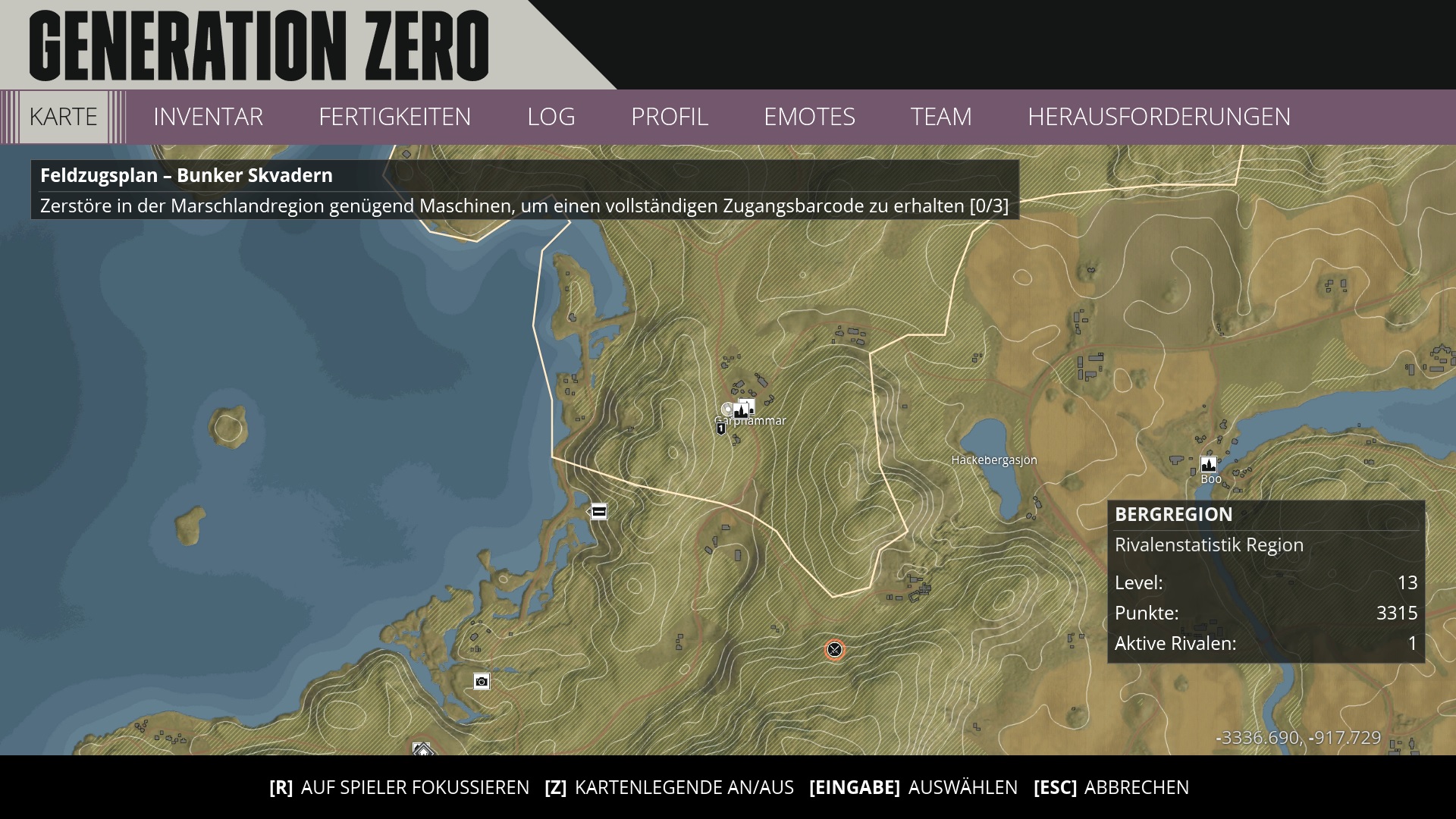
Task: Select the safehouse icon at map bottom
Action: (x=422, y=749)
